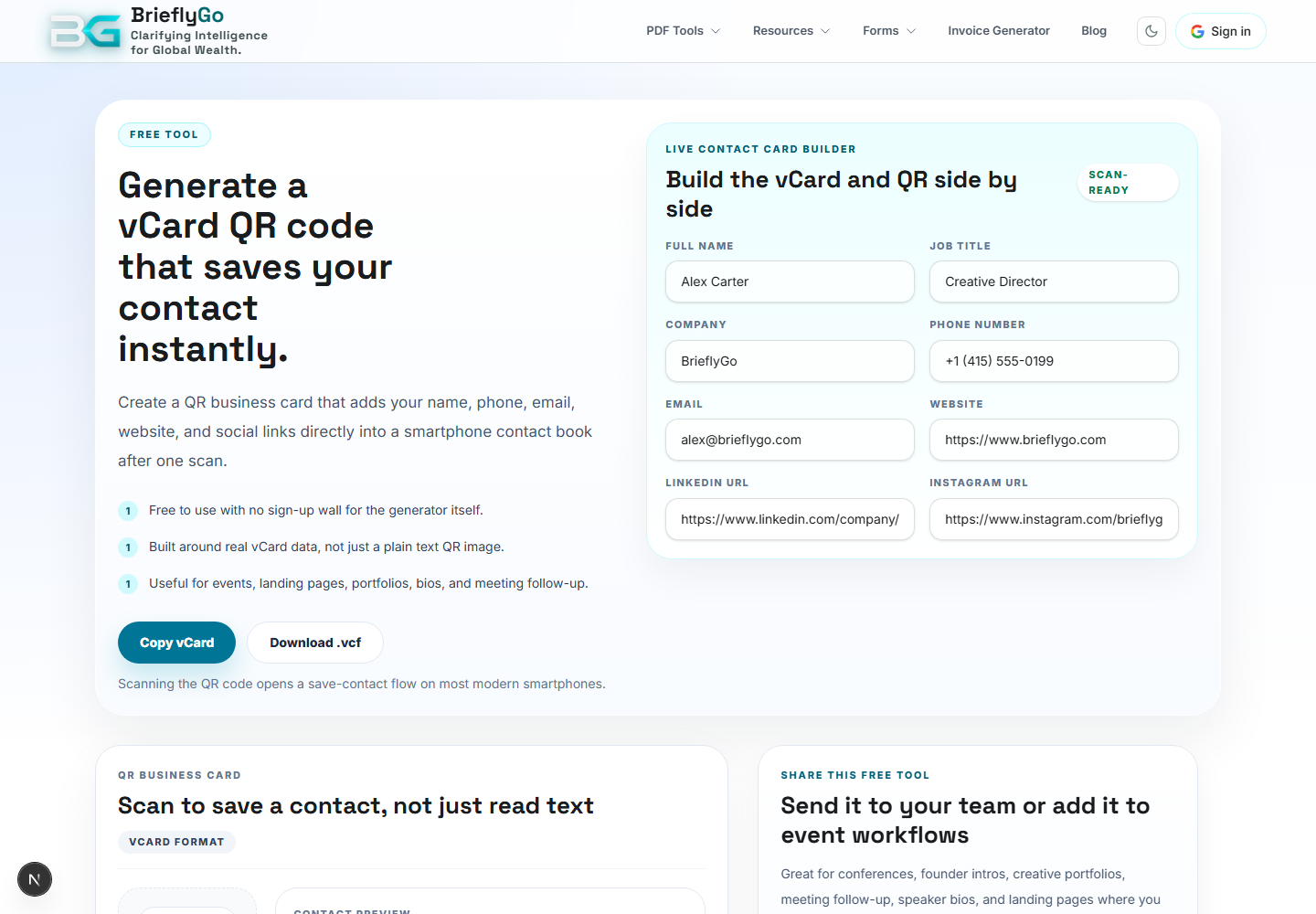
Task: Click 'Generate a vCard QR code' main heading
Action: pos(255,267)
